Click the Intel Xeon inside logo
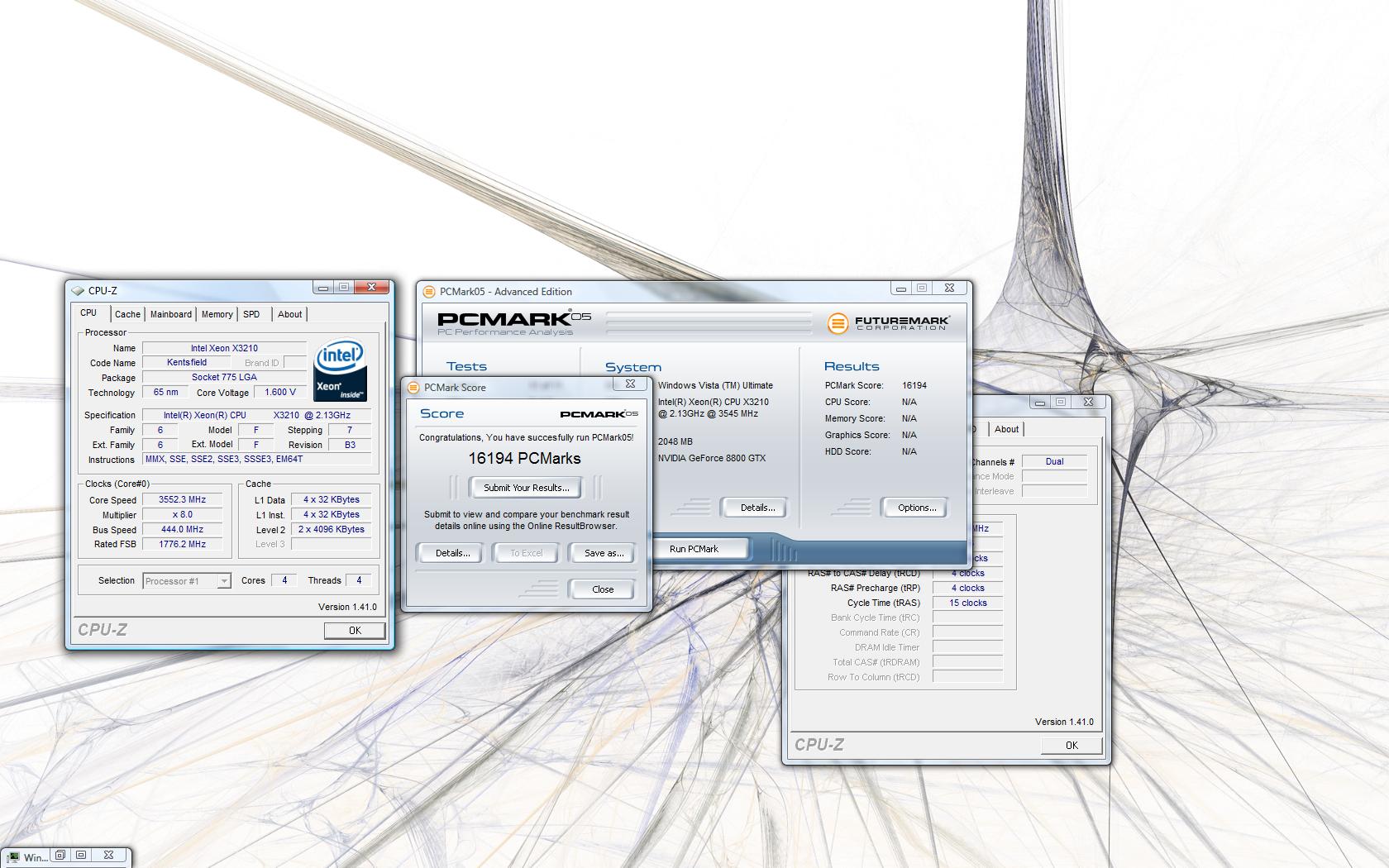This screenshot has height=868, width=1389. [340, 370]
